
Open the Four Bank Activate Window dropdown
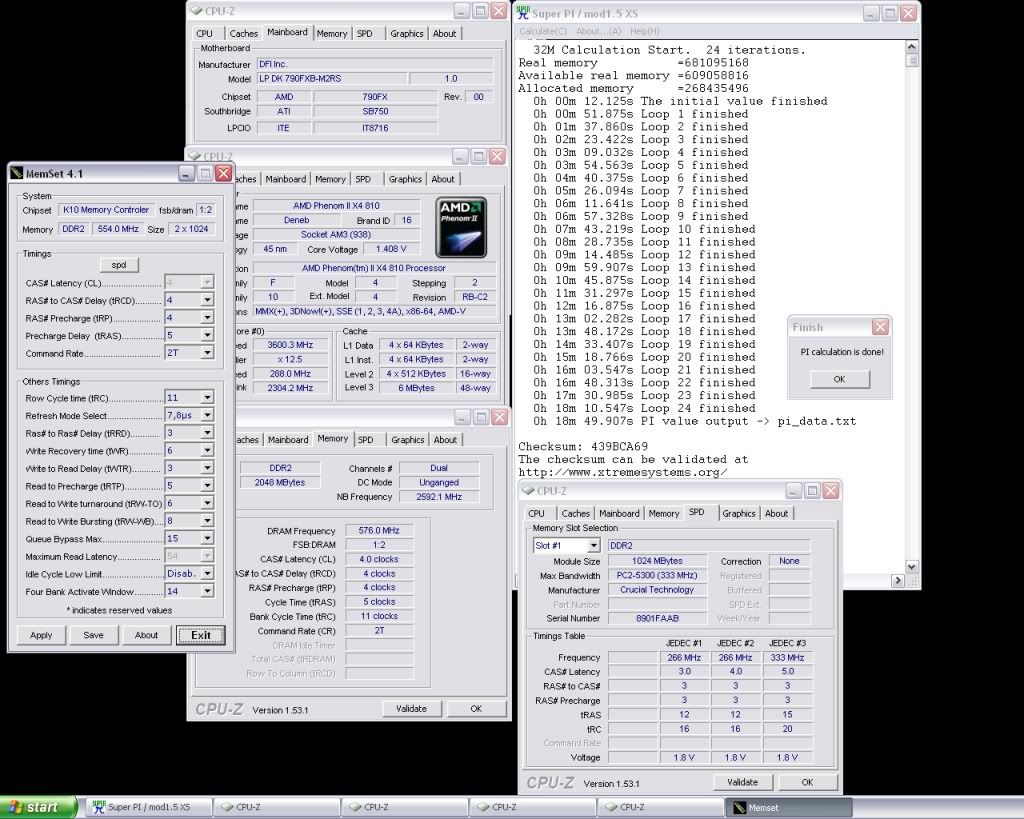[207, 592]
